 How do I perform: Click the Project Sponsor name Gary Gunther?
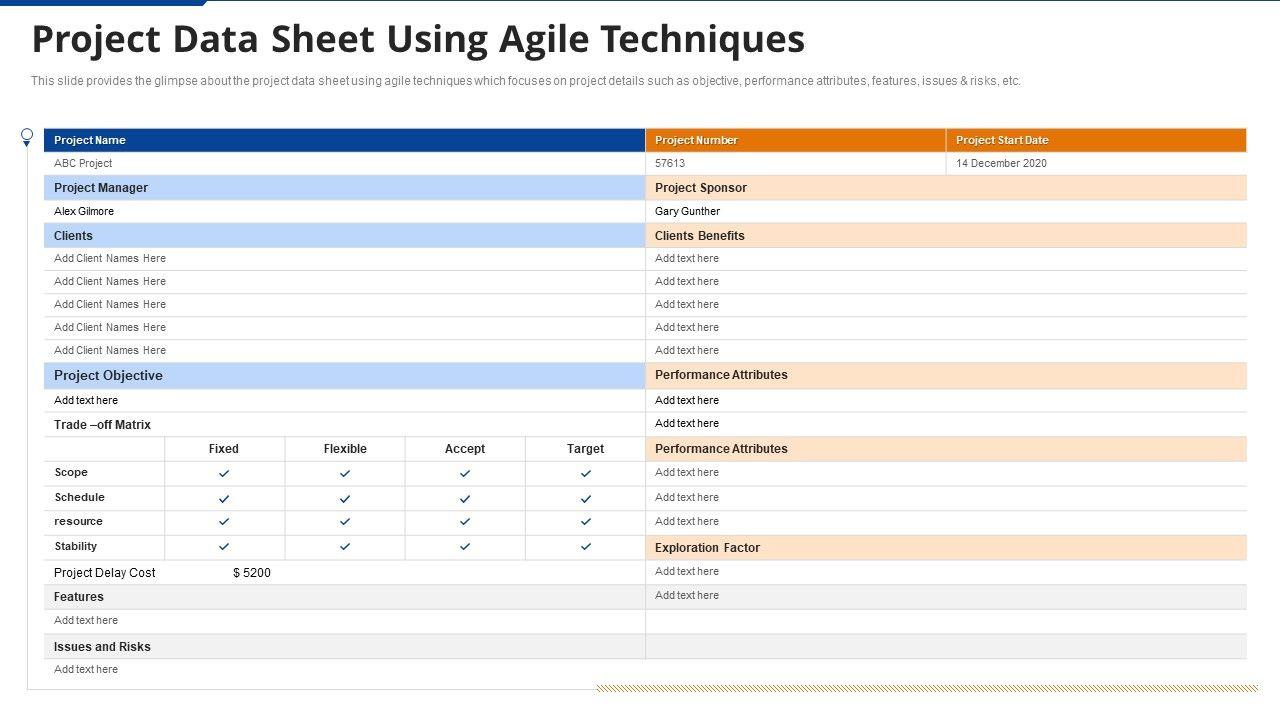coord(687,211)
